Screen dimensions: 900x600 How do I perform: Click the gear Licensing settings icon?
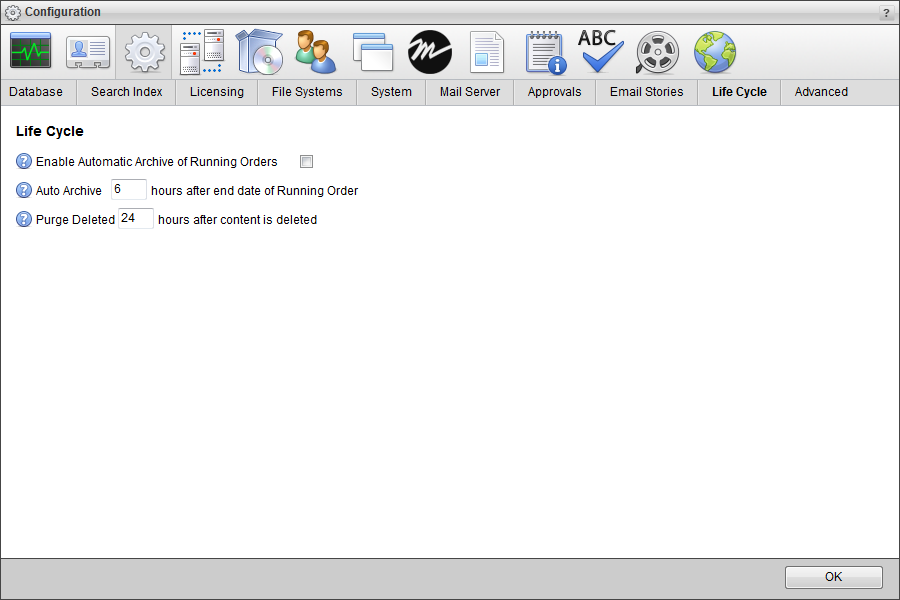click(144, 51)
